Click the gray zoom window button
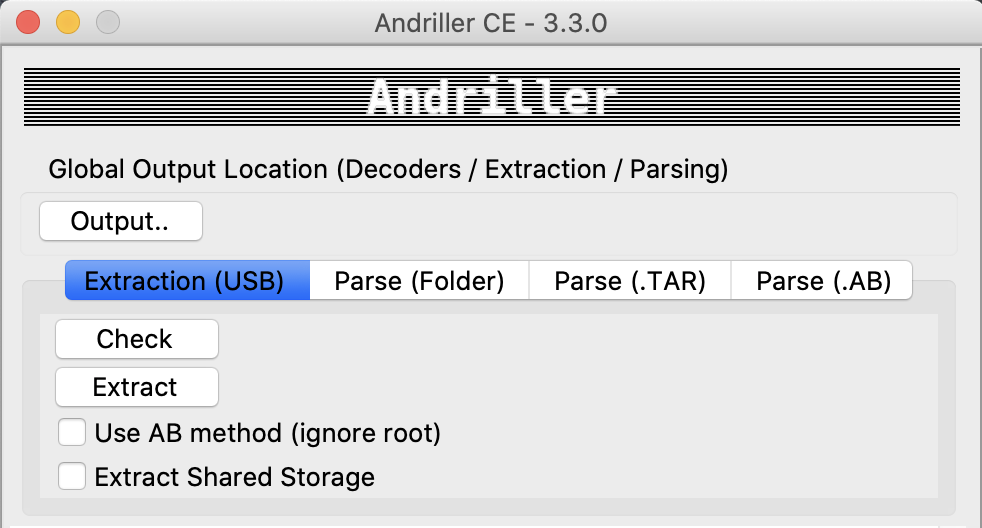 106,22
